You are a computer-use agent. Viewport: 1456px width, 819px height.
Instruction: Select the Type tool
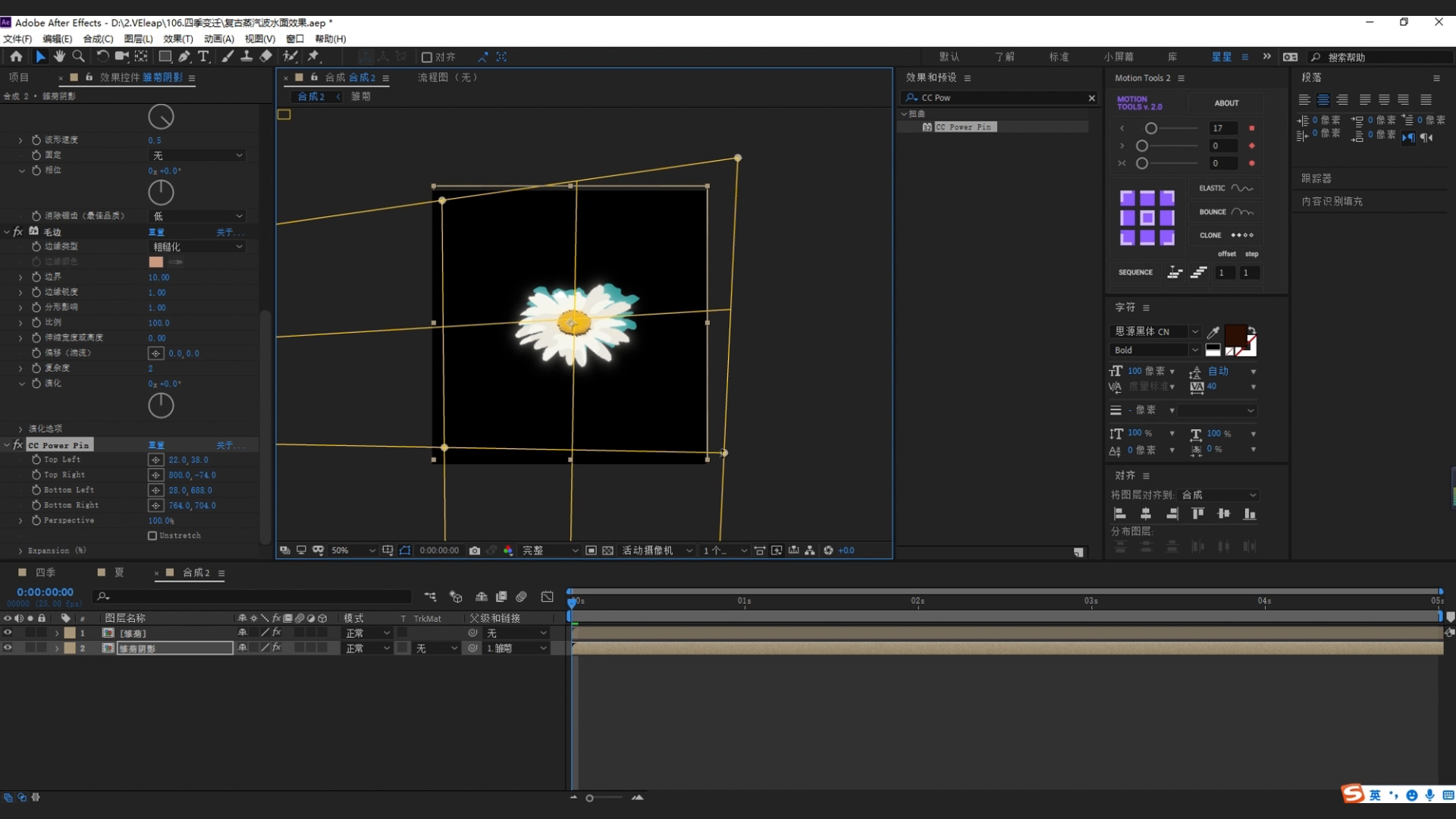[x=203, y=57]
